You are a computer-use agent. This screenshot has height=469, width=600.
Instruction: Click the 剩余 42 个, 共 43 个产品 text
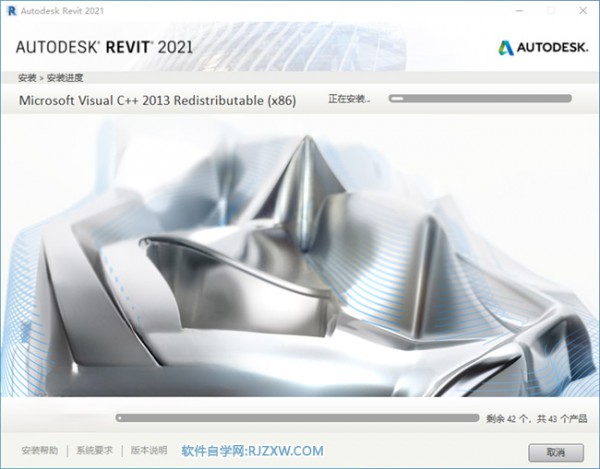point(536,419)
